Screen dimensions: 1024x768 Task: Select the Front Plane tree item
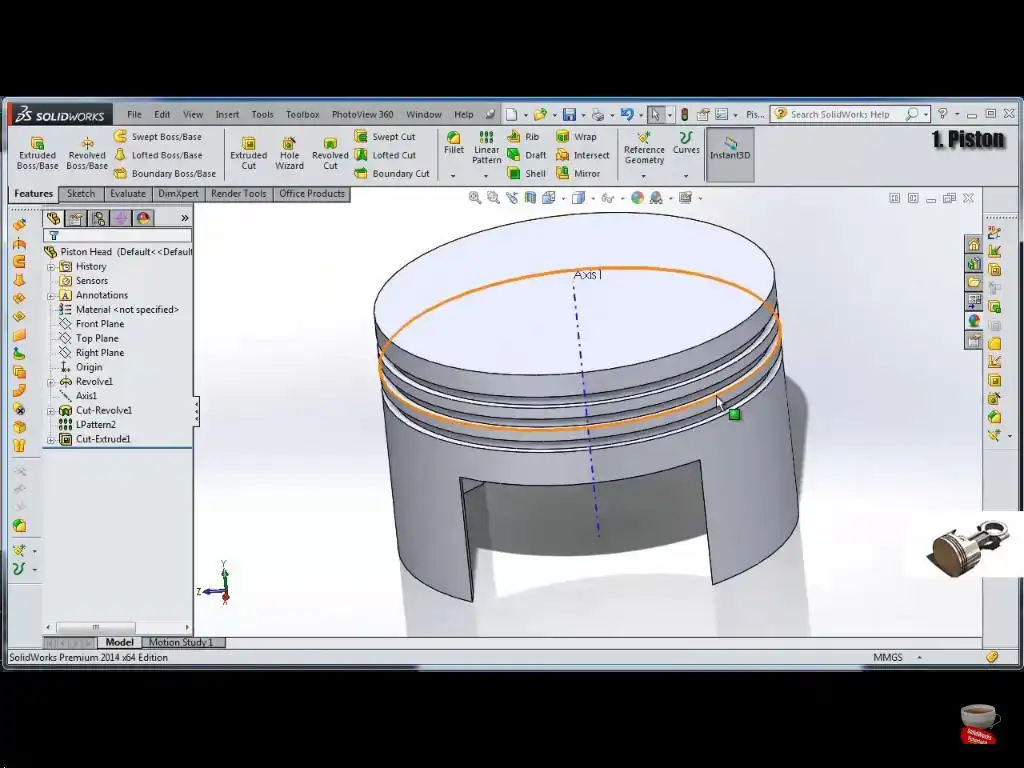pos(92,324)
